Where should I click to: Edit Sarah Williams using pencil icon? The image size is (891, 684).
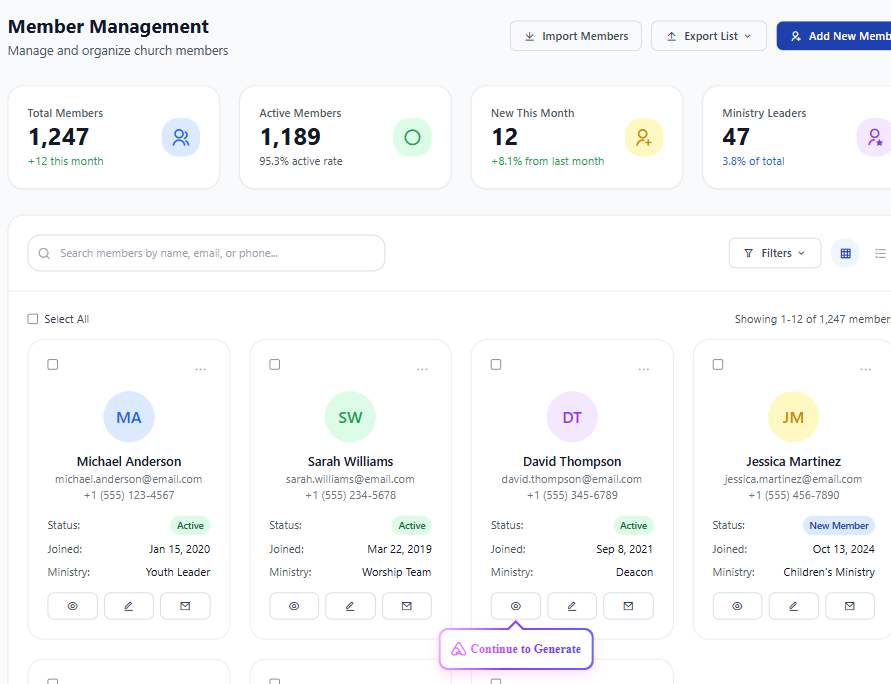tap(350, 606)
